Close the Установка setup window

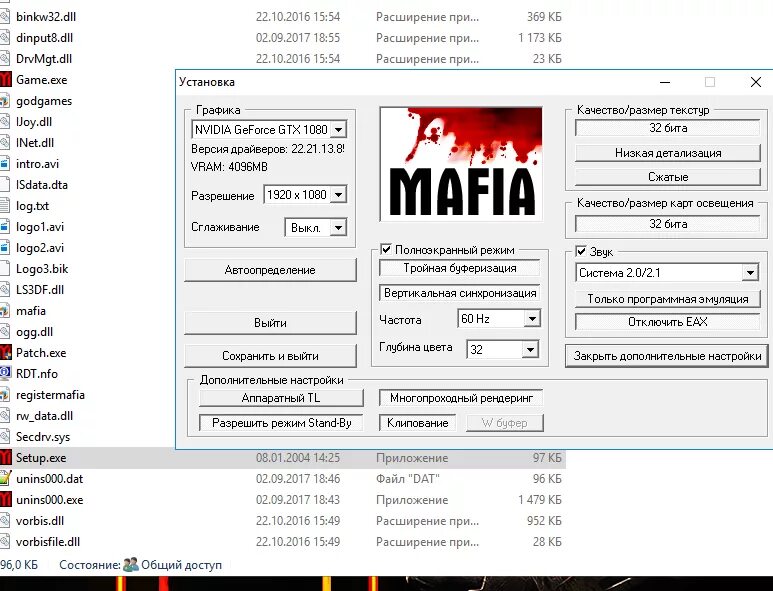coord(755,82)
